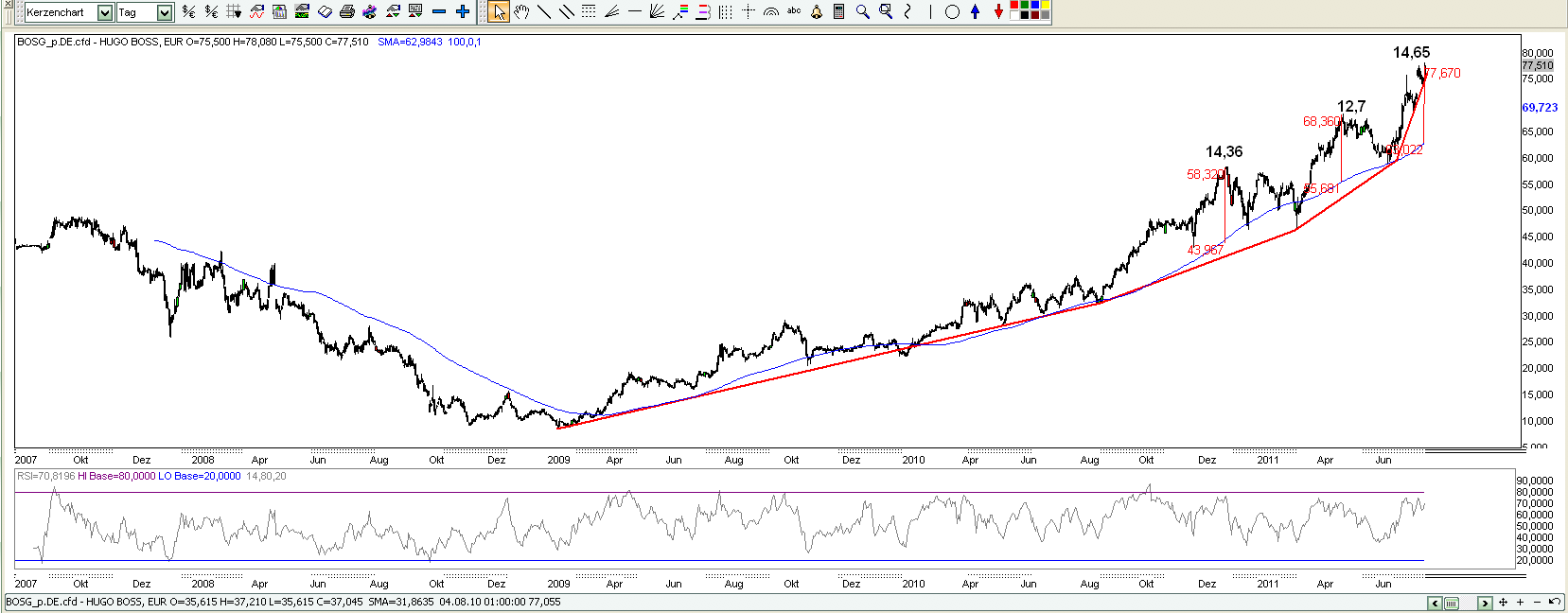Pick the parallel channel lines tool

pyautogui.click(x=567, y=11)
